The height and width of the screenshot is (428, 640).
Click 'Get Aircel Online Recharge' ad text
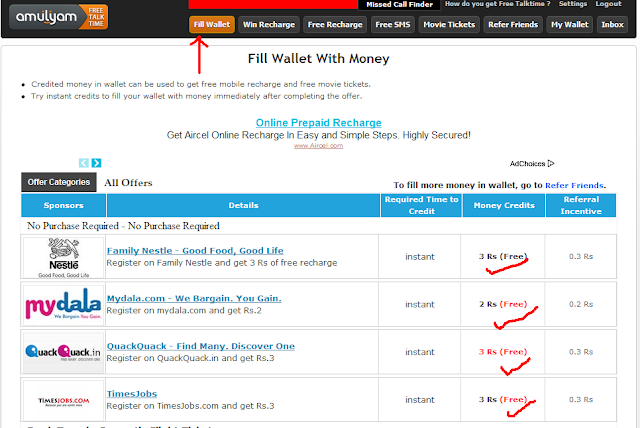[x=318, y=135]
